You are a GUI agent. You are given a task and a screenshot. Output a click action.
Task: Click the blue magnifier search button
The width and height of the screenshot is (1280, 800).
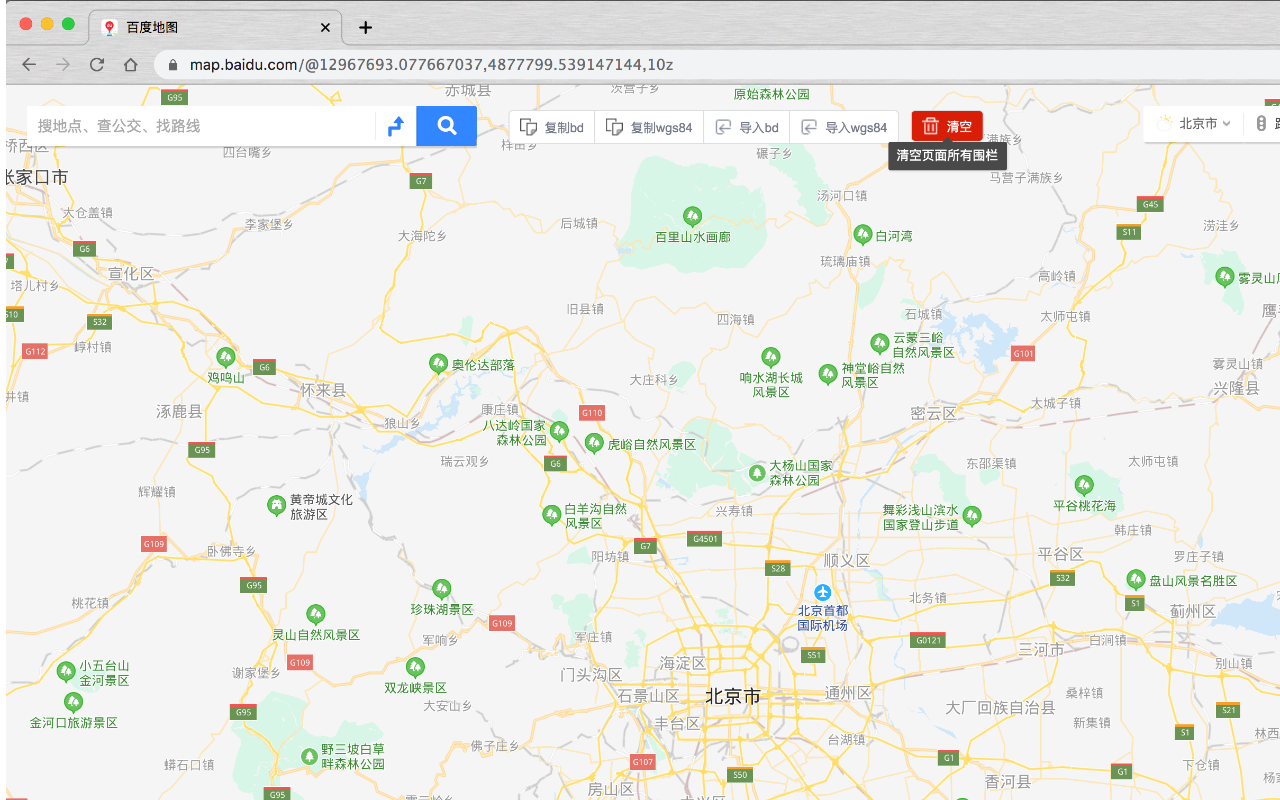446,125
